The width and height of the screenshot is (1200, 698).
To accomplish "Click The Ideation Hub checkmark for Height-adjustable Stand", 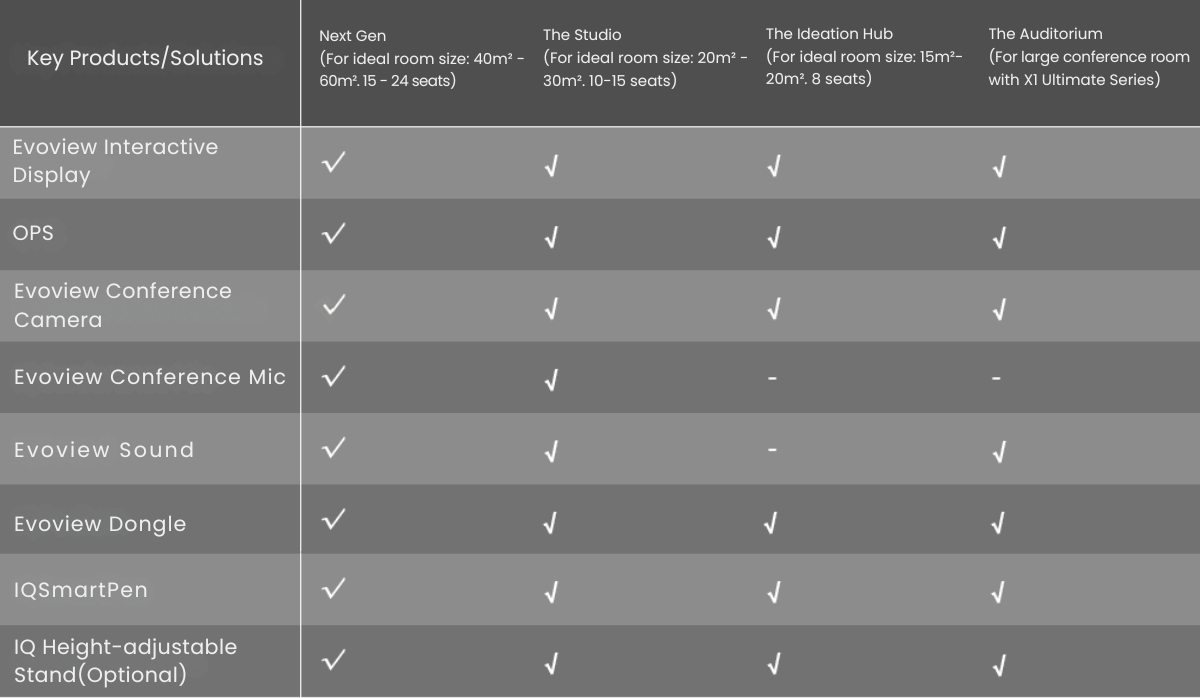I will click(x=772, y=662).
